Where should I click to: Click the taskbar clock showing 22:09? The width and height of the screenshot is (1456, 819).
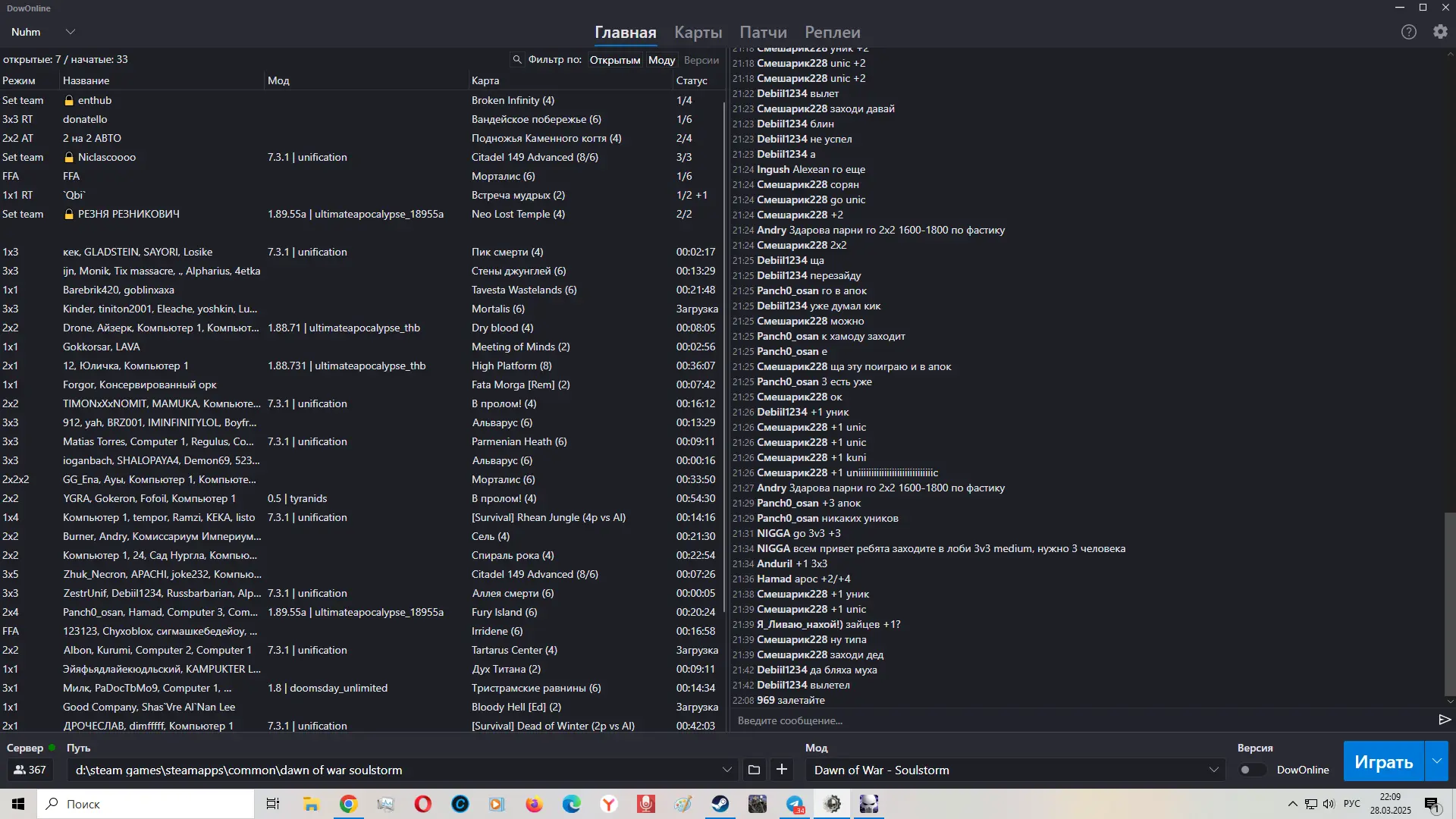pyautogui.click(x=1390, y=804)
